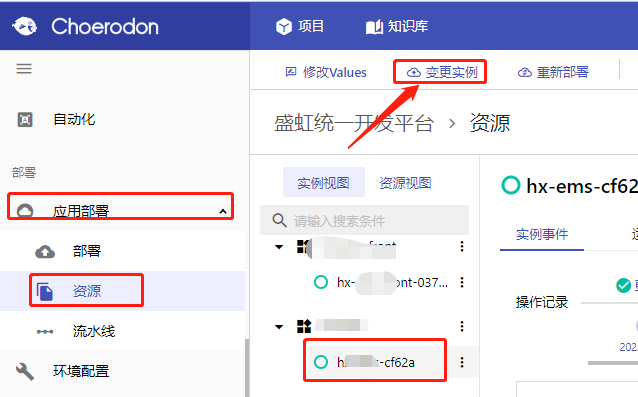638x397 pixels.
Task: Open the 项目 menu in header
Action: tap(300, 26)
